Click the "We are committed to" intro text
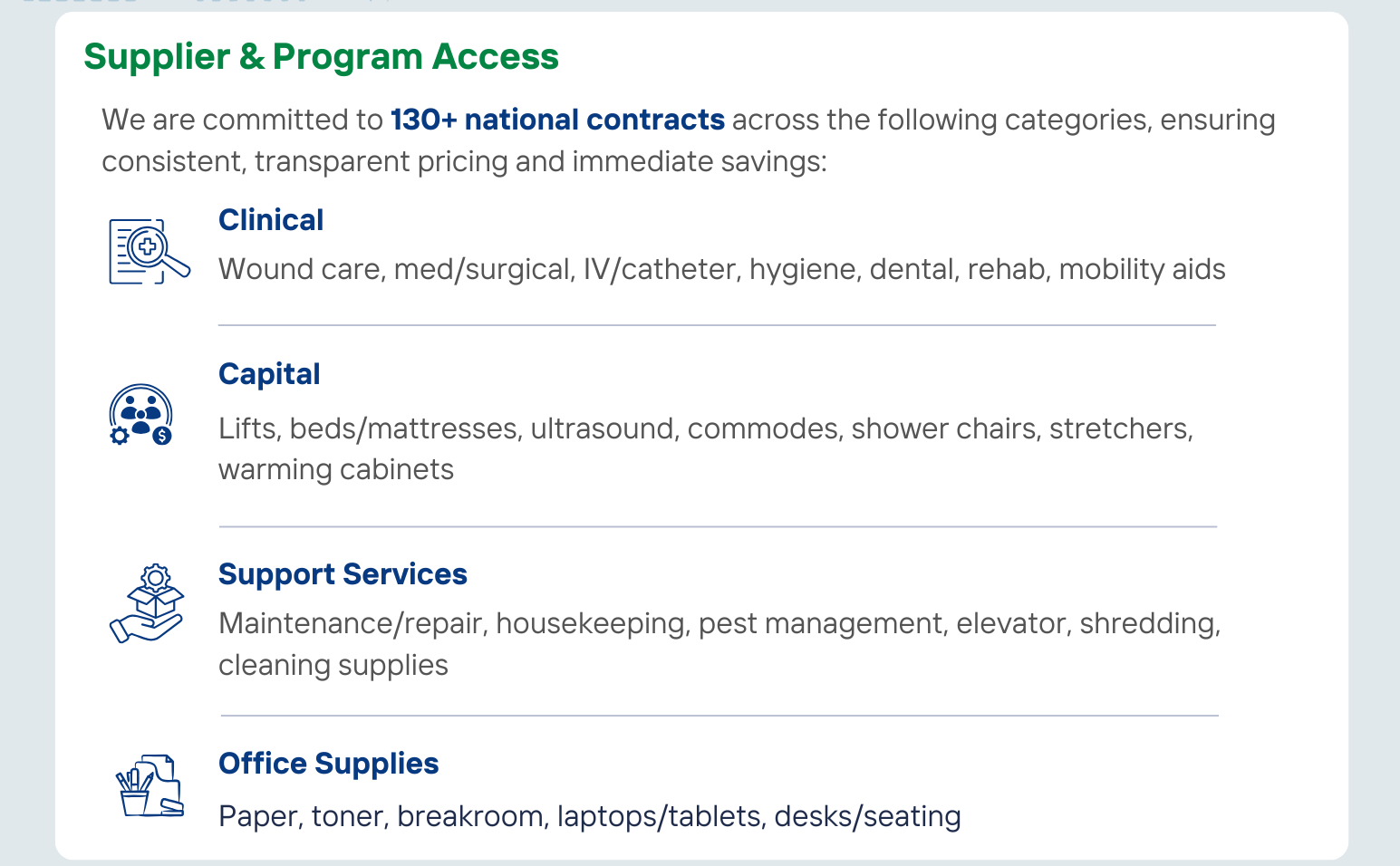The image size is (1400, 866). pos(243,120)
